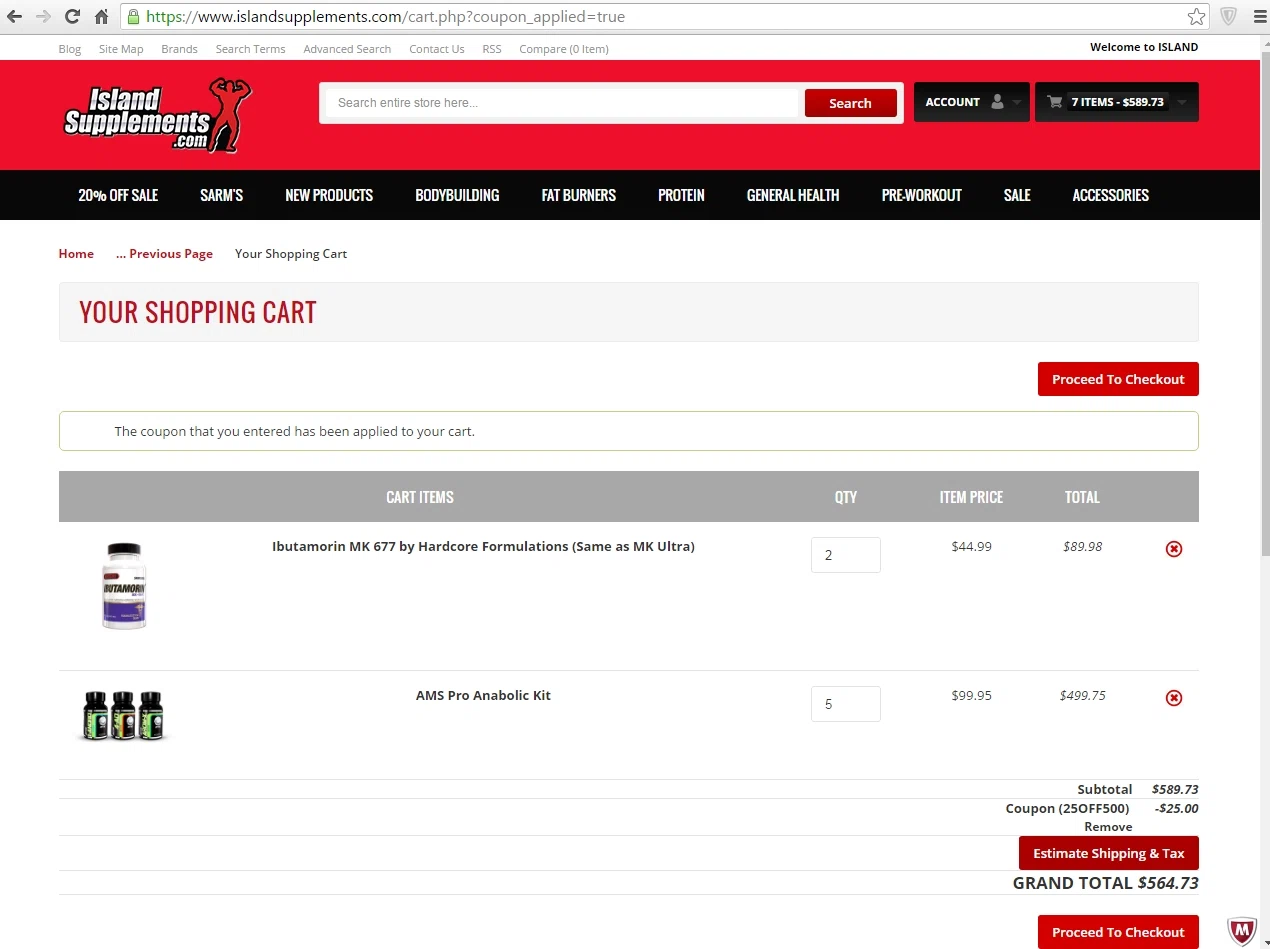
Task: Remove the 25OFF500 coupon
Action: (x=1108, y=827)
